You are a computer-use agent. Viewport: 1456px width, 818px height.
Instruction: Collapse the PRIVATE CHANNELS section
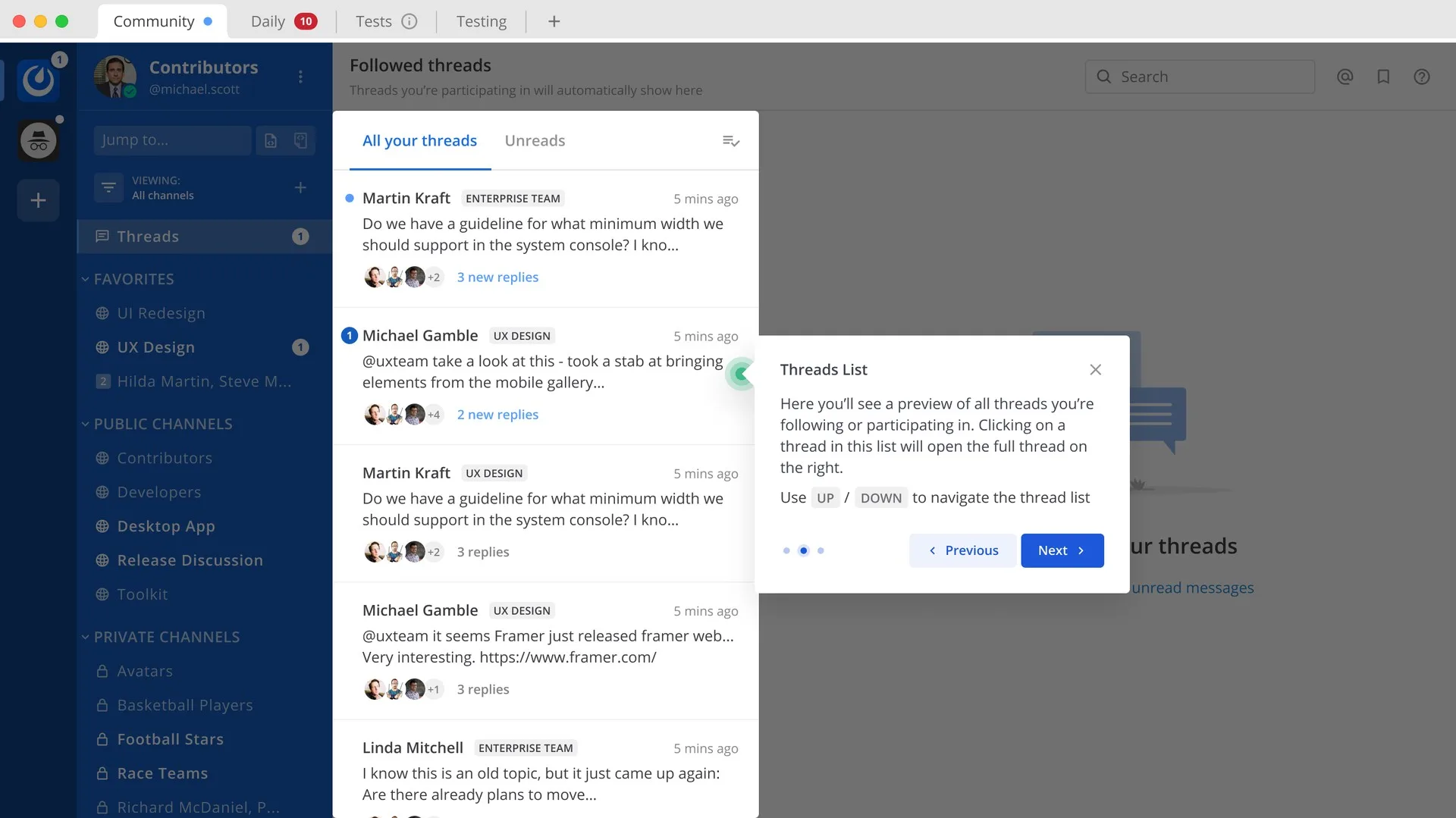pyautogui.click(x=161, y=637)
